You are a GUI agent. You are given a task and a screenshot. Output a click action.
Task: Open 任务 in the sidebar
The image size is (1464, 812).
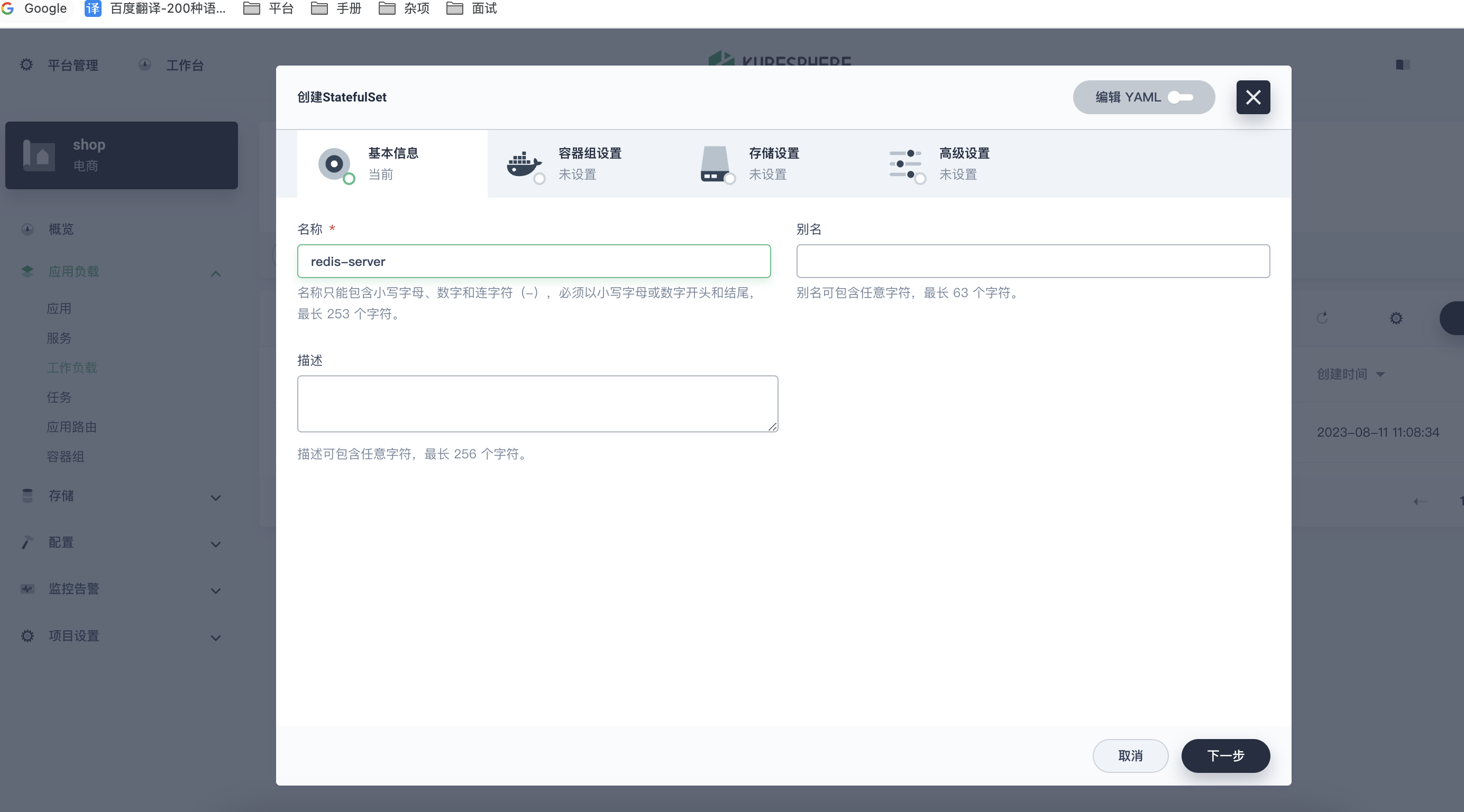[59, 397]
